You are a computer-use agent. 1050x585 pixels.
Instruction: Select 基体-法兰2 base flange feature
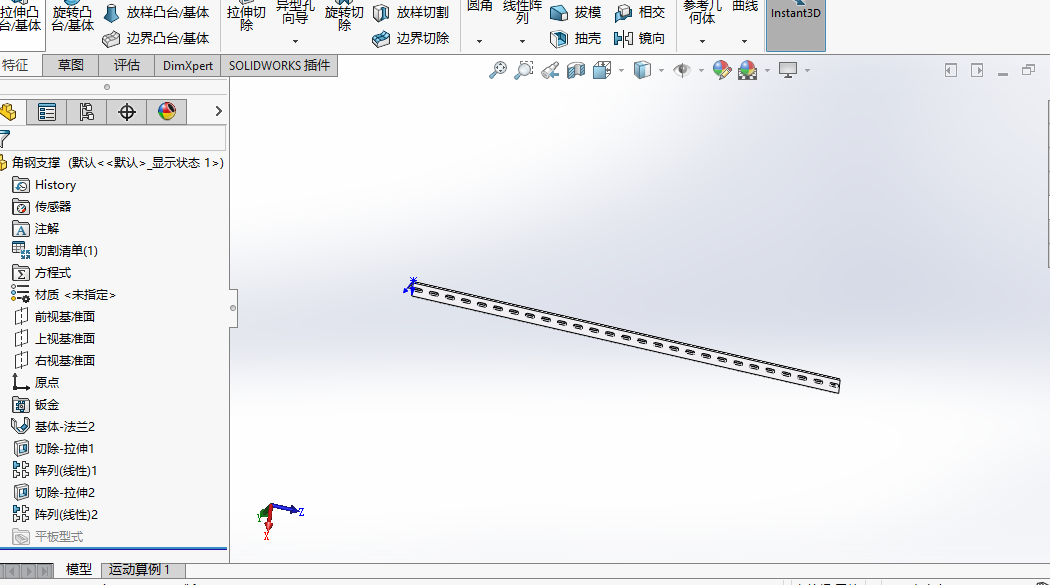click(x=54, y=426)
